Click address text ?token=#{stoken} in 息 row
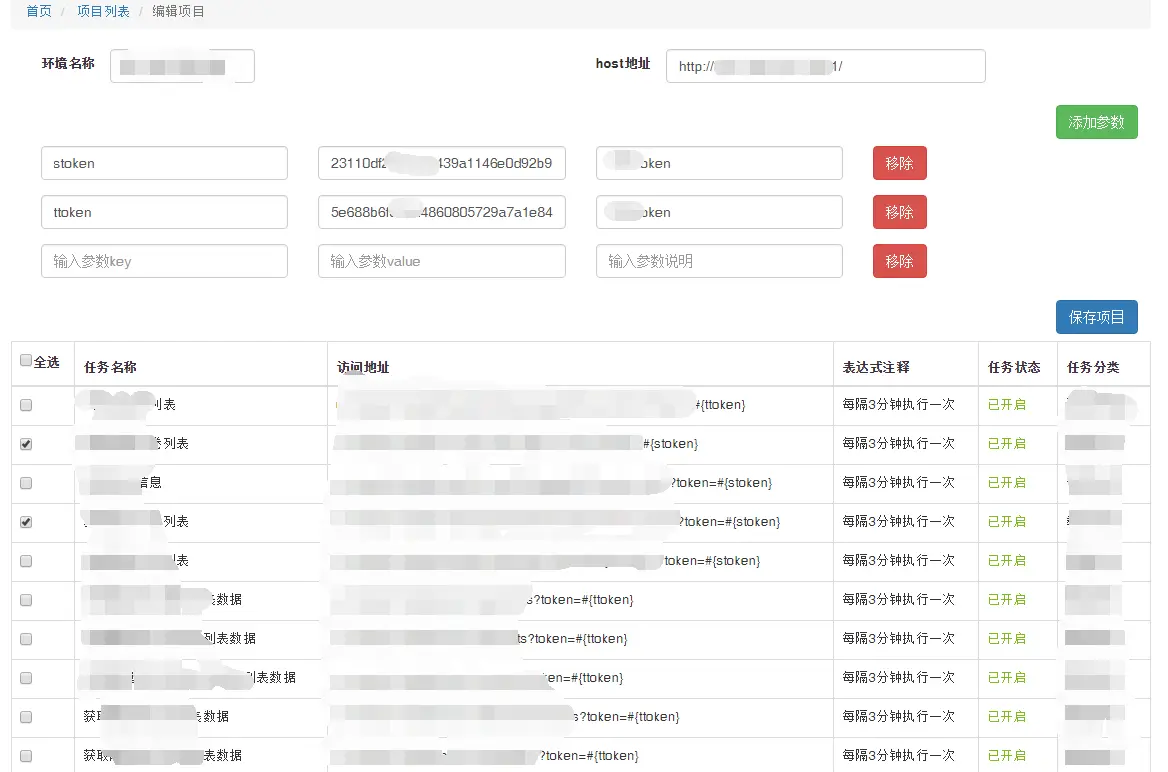This screenshot has height=772, width=1168. point(721,483)
